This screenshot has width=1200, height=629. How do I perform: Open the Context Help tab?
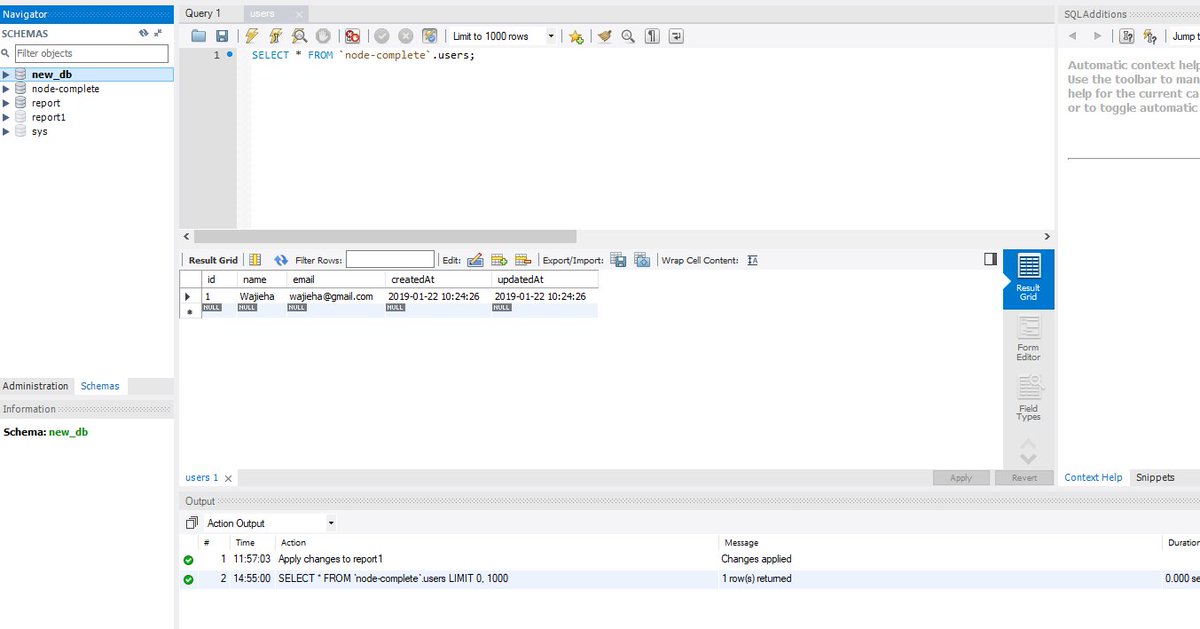click(1093, 478)
